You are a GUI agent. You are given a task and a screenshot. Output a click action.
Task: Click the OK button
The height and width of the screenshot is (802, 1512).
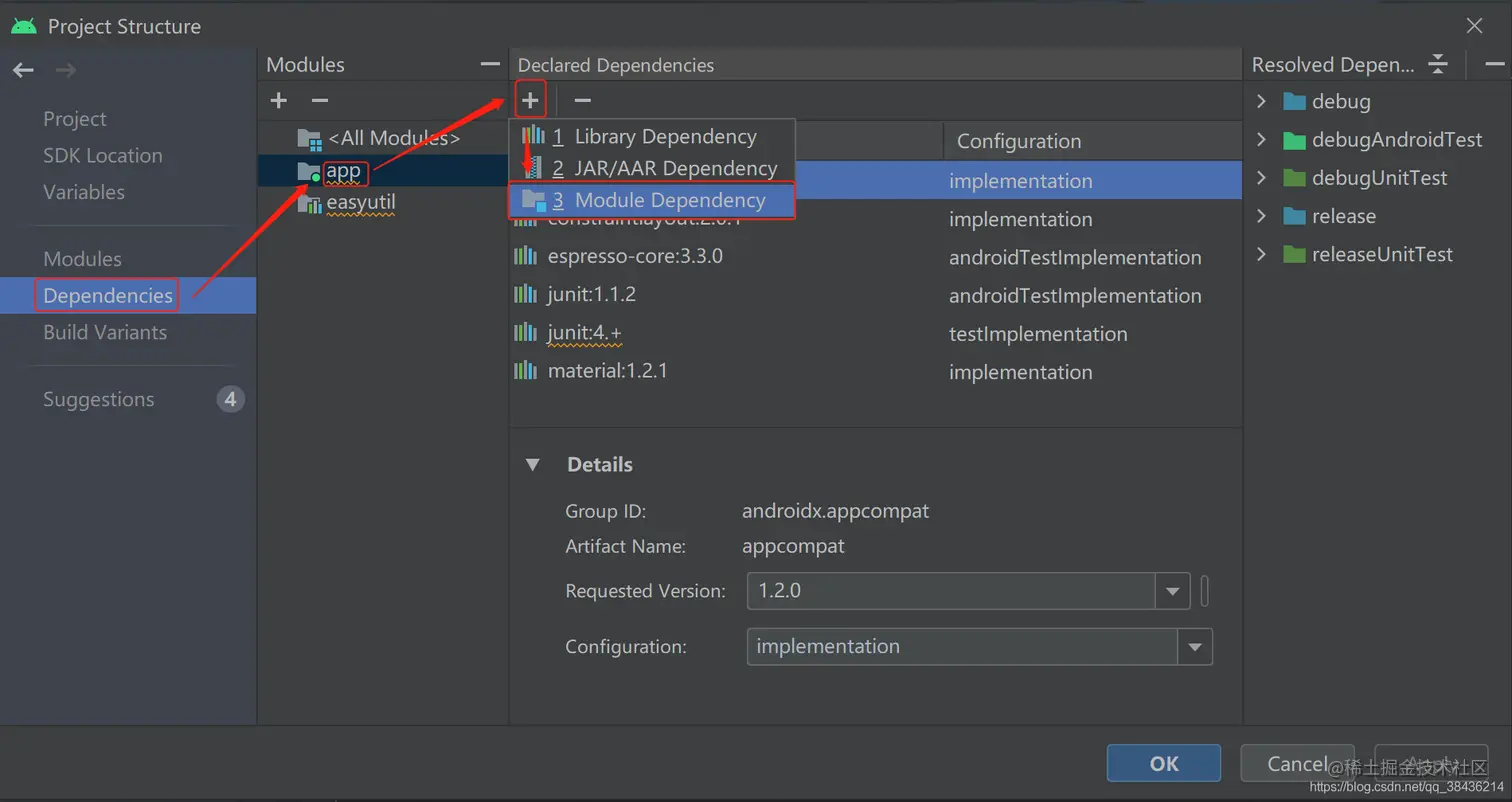[x=1164, y=763]
